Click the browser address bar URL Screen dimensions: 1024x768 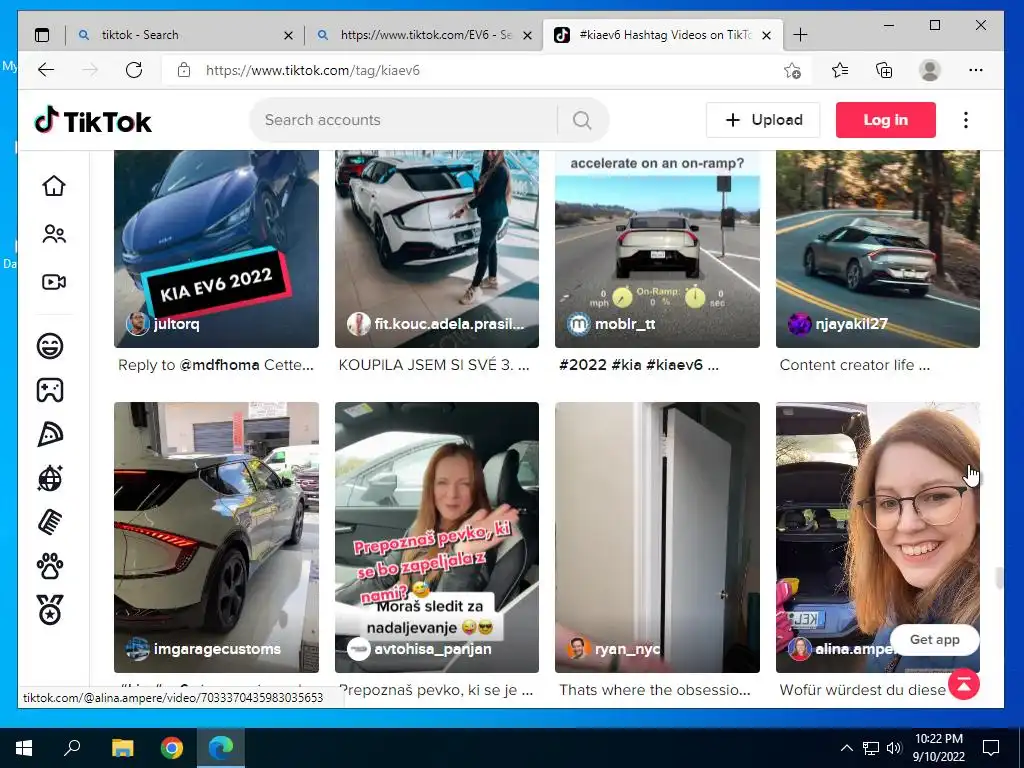click(312, 70)
